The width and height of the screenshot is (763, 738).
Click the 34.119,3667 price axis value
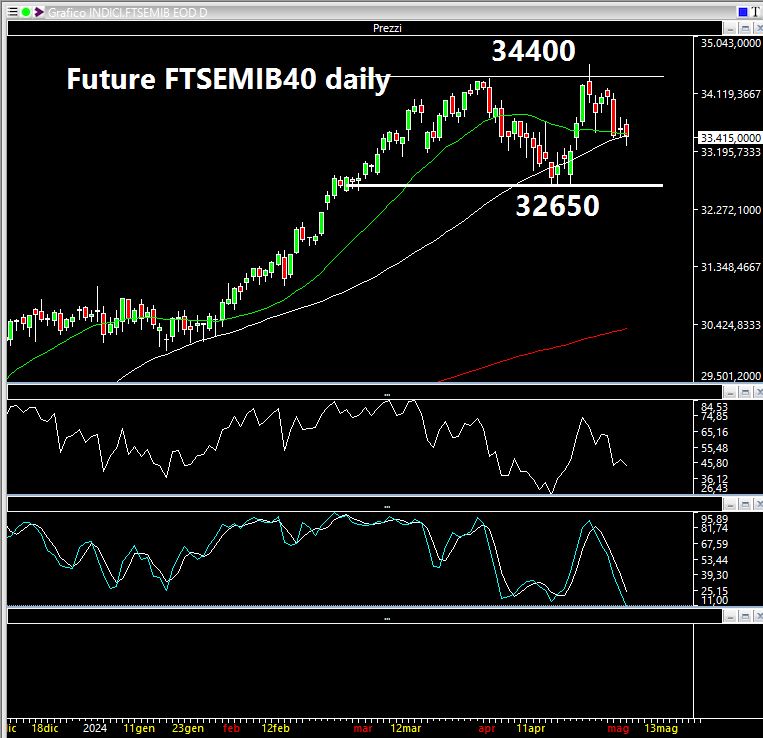(730, 94)
